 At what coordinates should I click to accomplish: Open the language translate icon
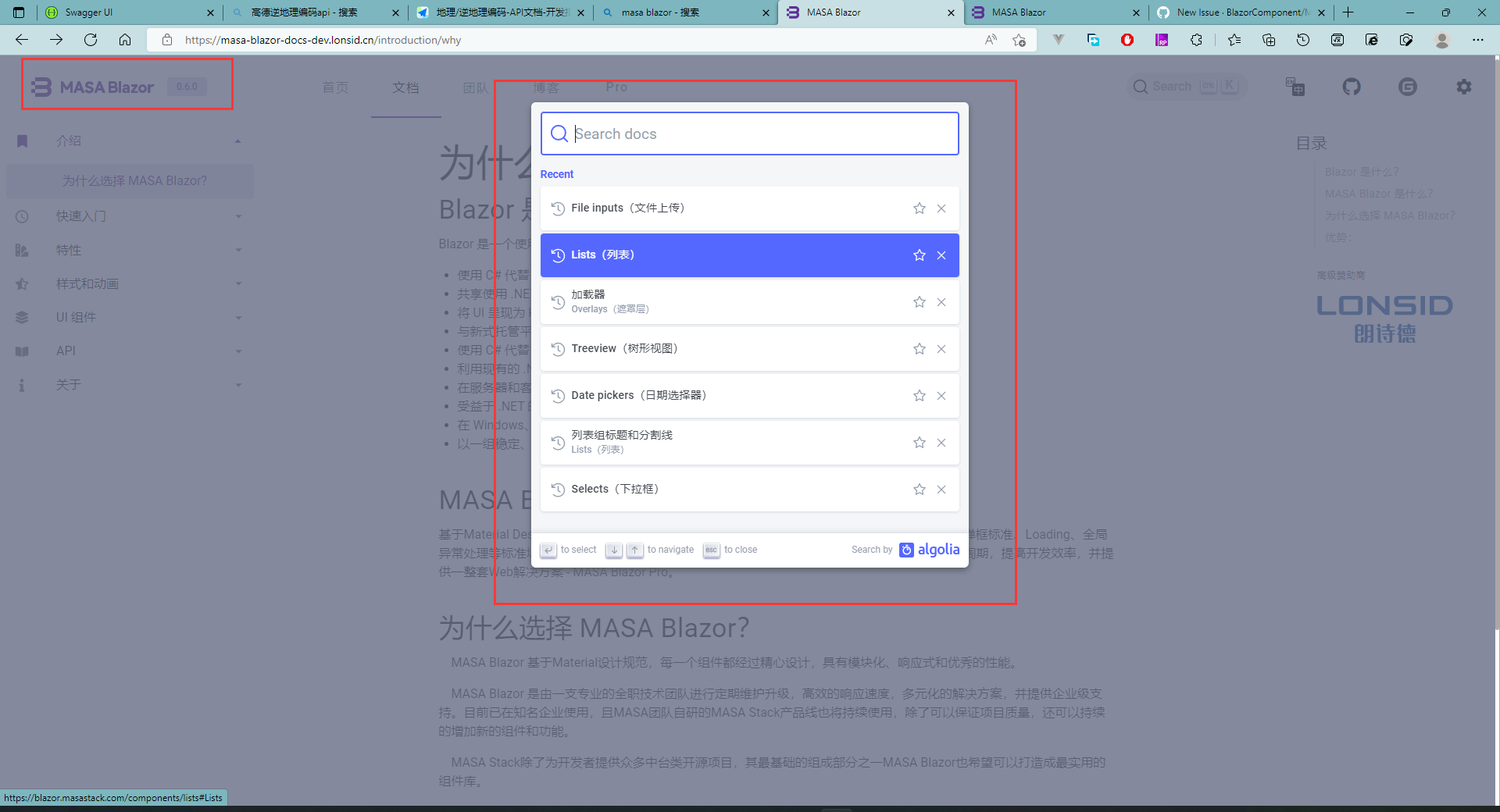pos(1295,87)
